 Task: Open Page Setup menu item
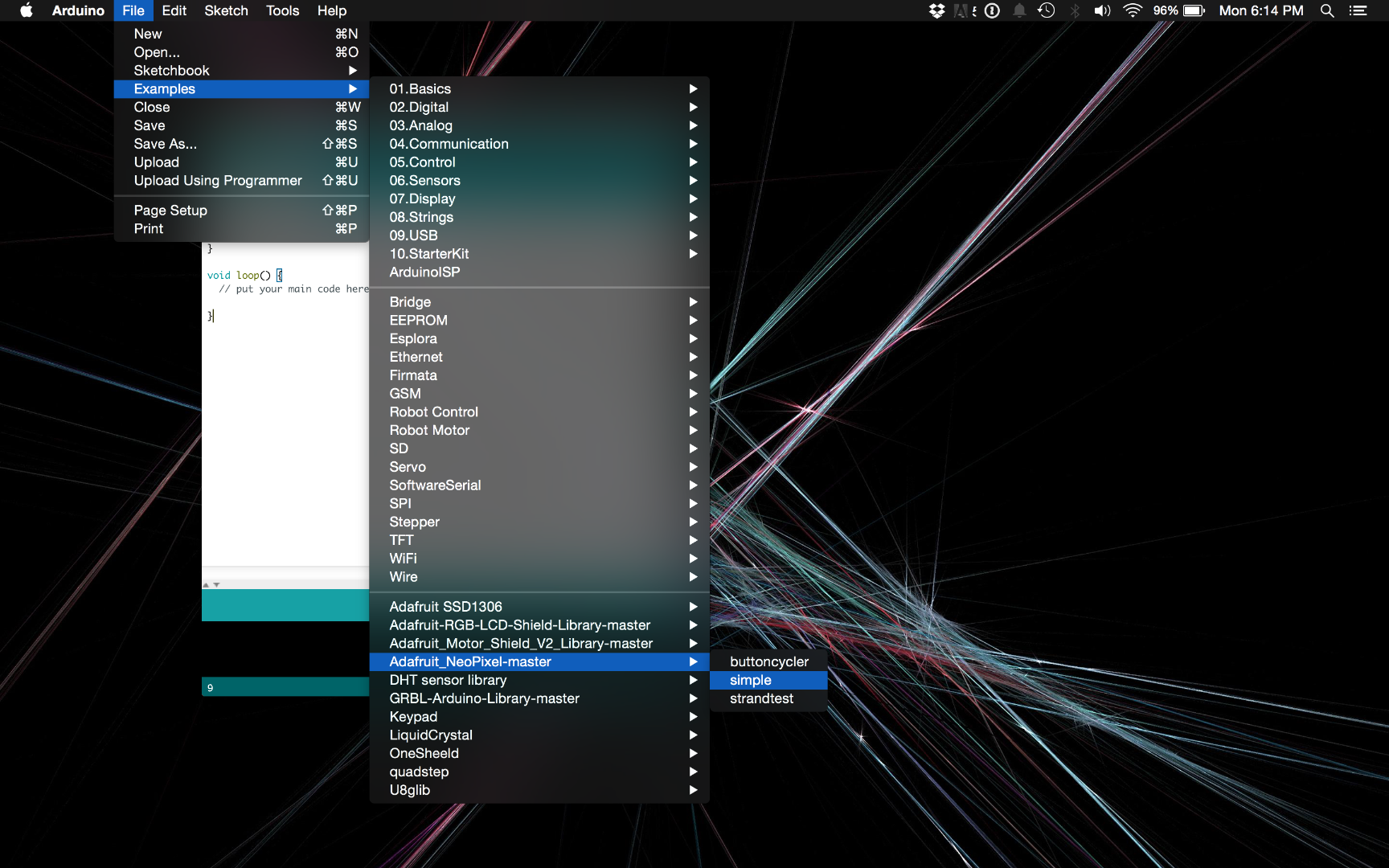241,211
